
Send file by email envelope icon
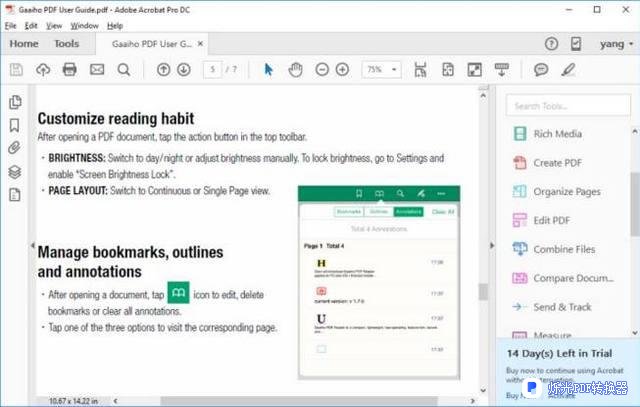point(97,70)
